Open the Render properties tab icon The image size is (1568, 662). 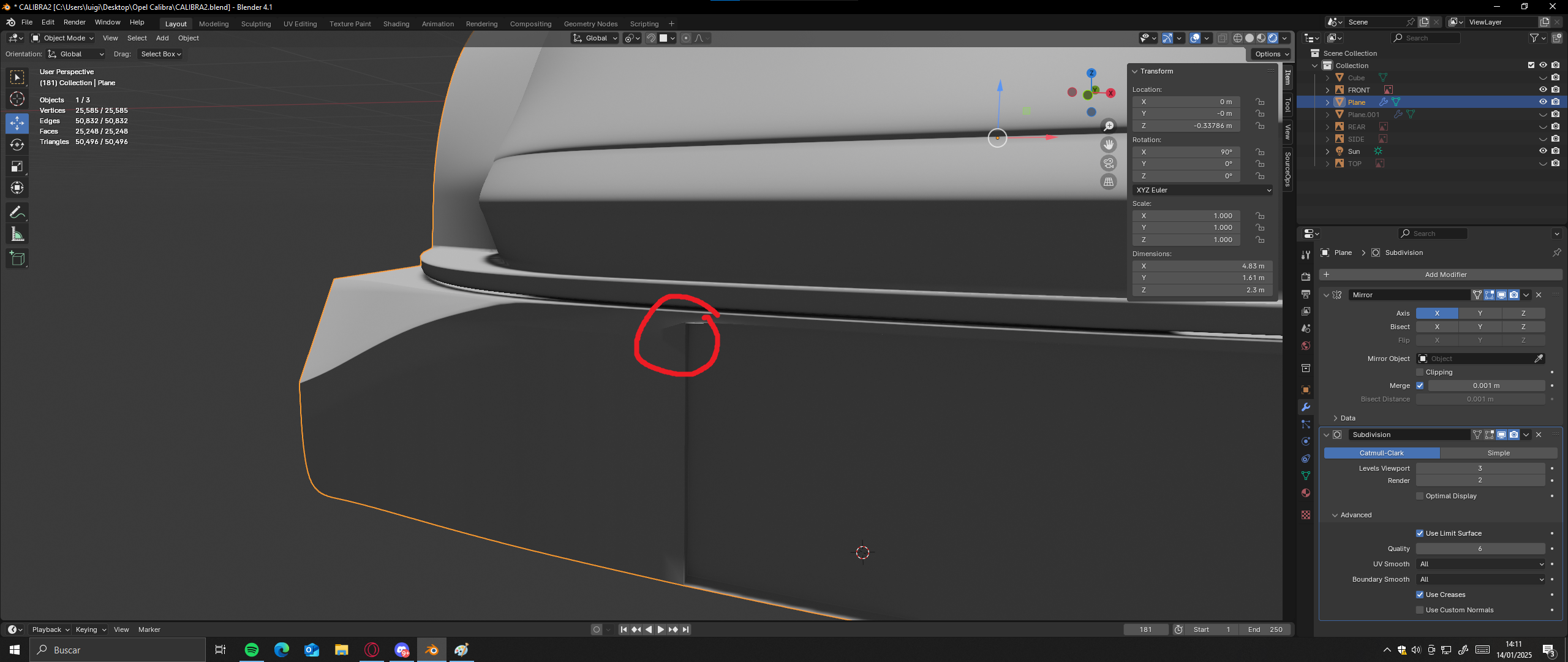1306,277
